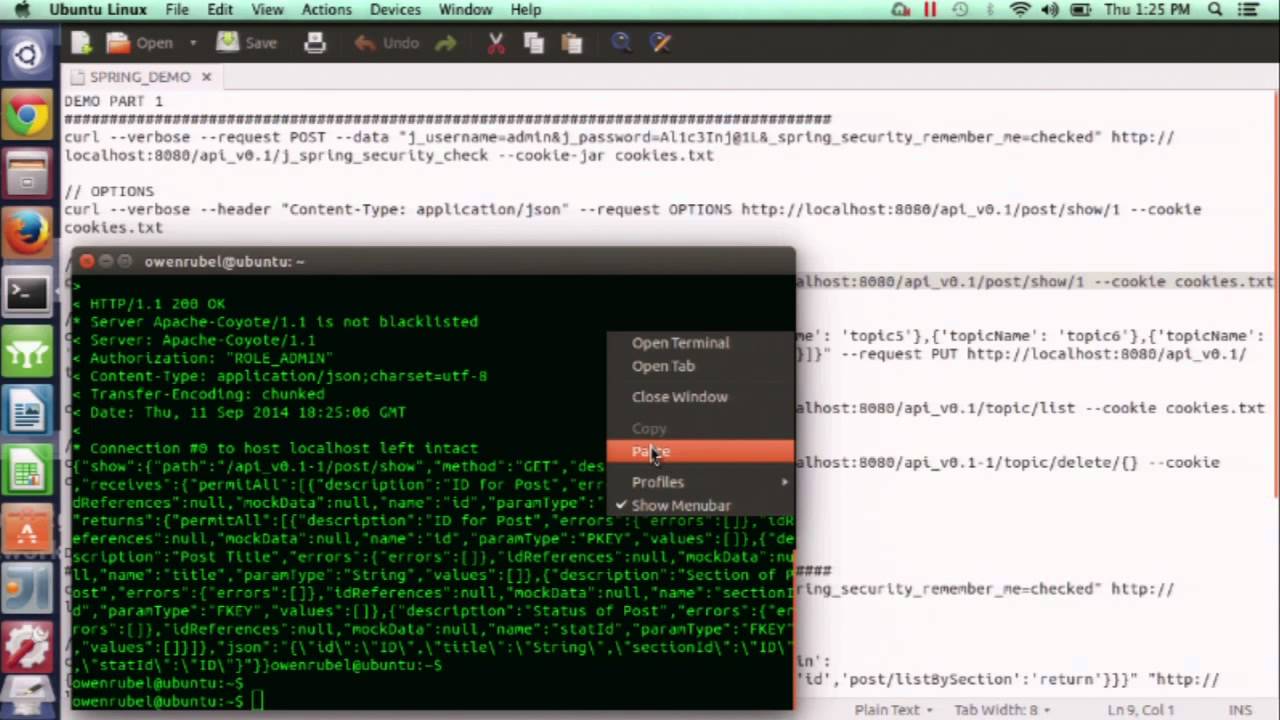
Task: Open the Files manager in launcher
Action: point(27,174)
